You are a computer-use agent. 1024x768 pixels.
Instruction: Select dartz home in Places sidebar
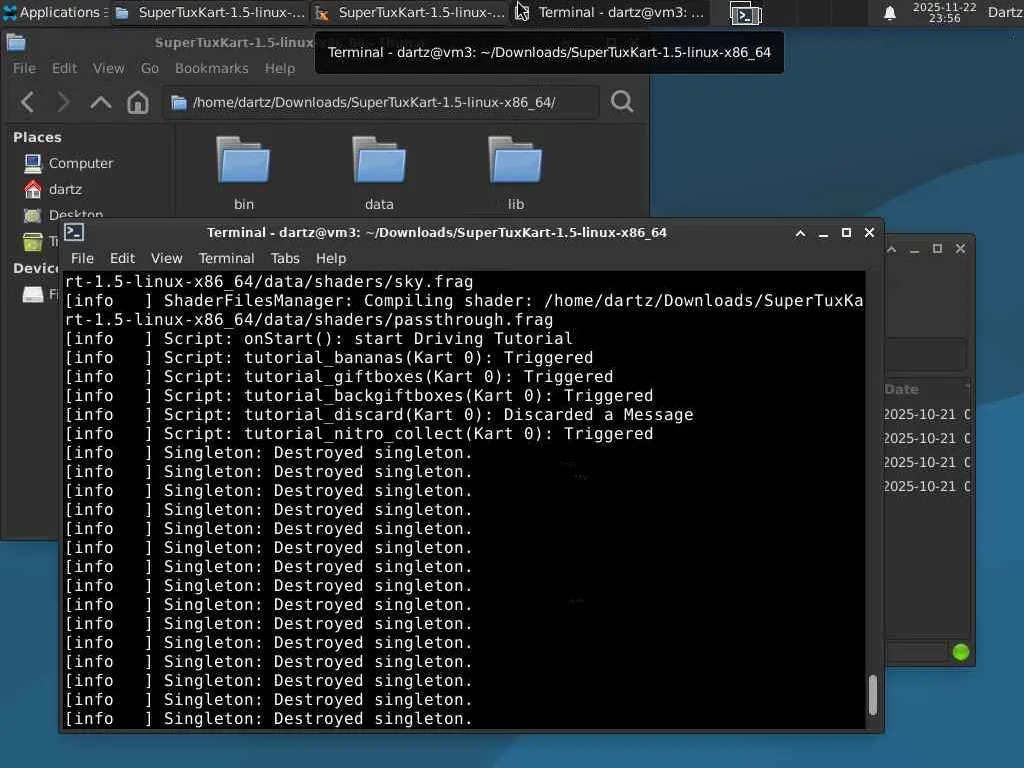point(53,189)
